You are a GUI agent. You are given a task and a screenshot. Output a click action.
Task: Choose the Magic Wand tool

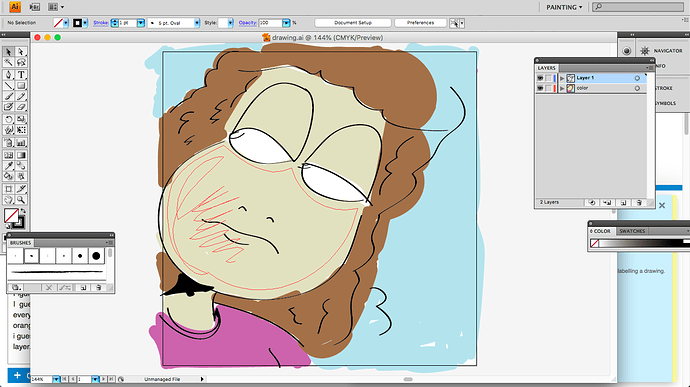tap(8, 63)
